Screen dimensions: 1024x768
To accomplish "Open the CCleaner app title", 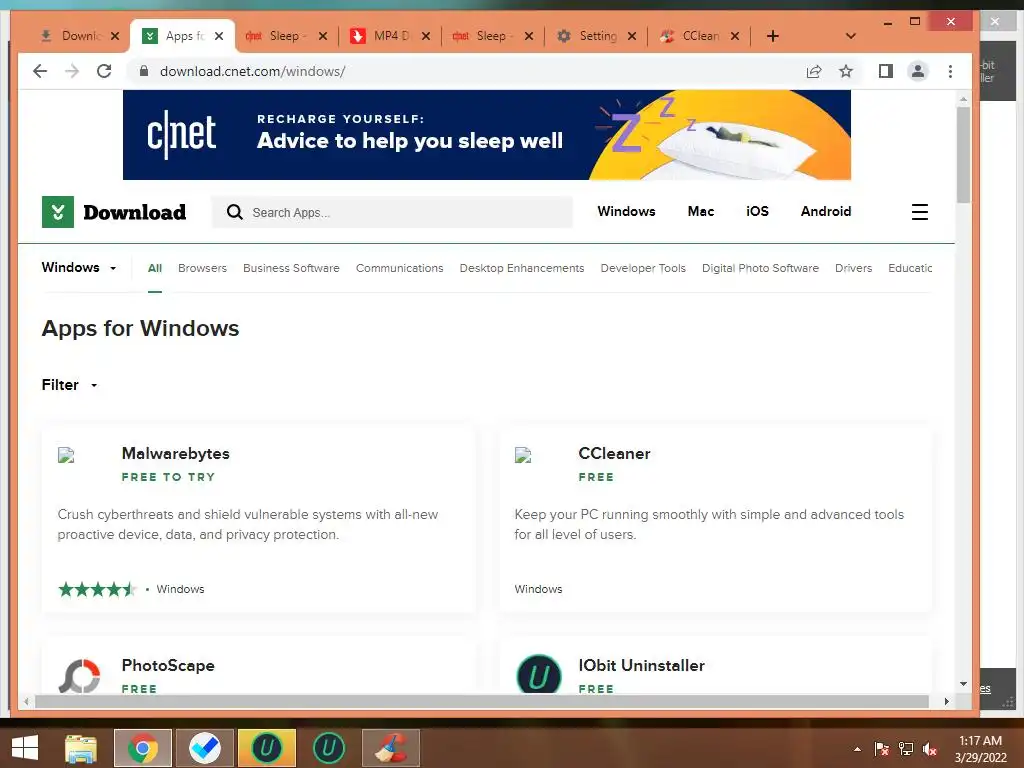I will (x=615, y=453).
